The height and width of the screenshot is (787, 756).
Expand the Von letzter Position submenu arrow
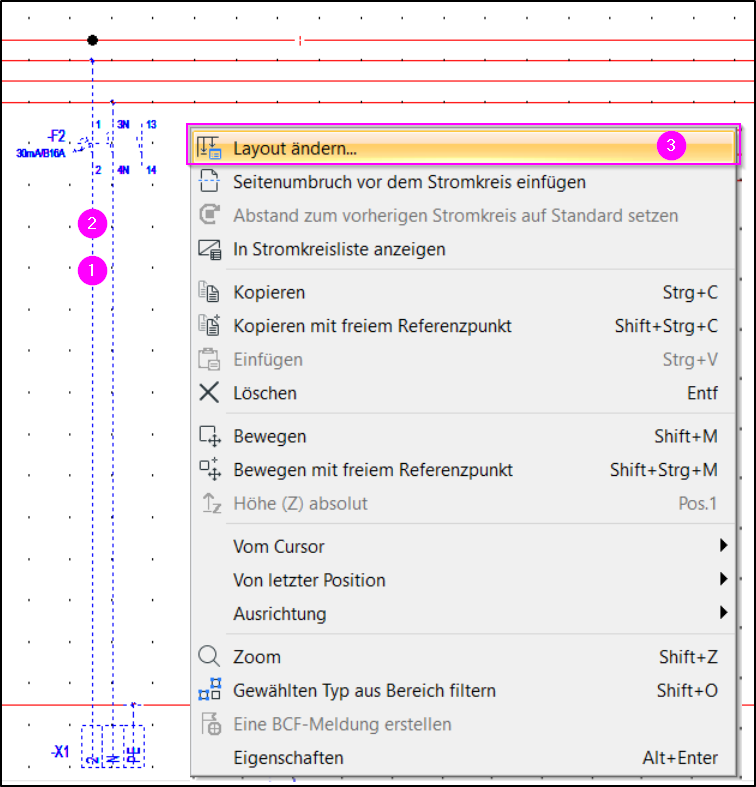723,579
